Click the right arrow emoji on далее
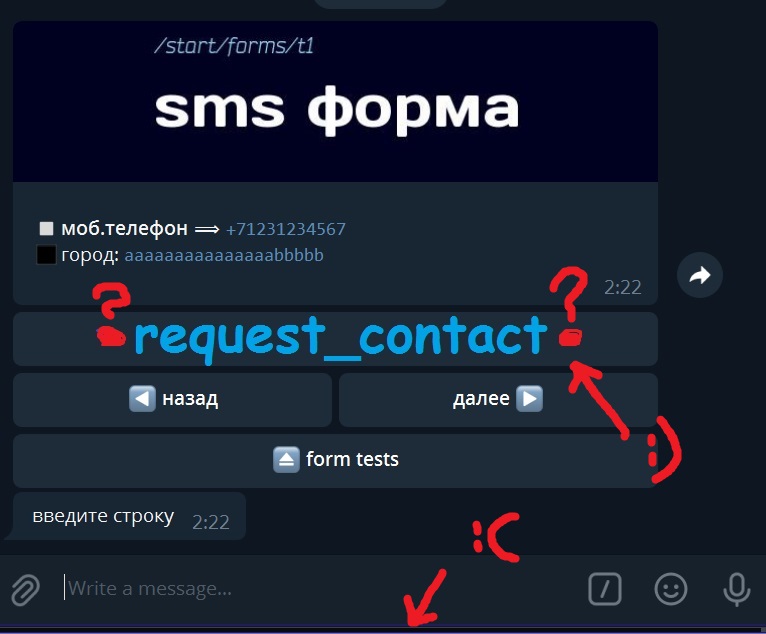 [x=530, y=399]
